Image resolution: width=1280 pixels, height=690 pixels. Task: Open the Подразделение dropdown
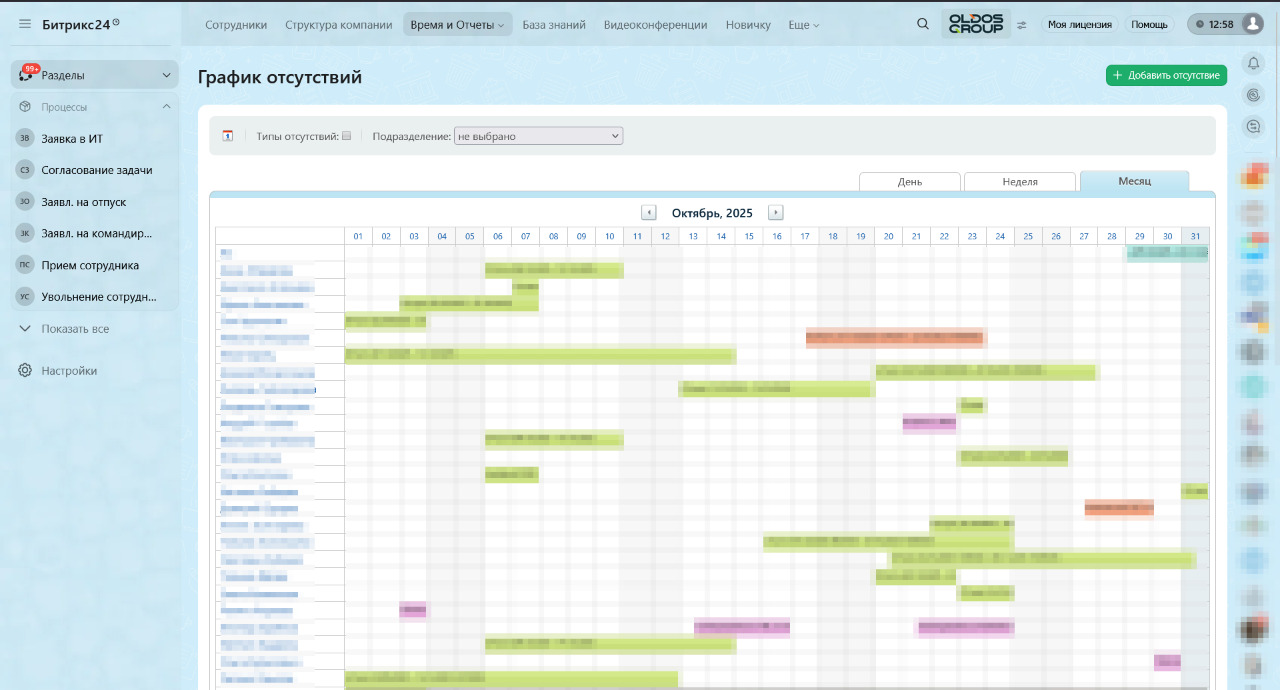click(538, 136)
